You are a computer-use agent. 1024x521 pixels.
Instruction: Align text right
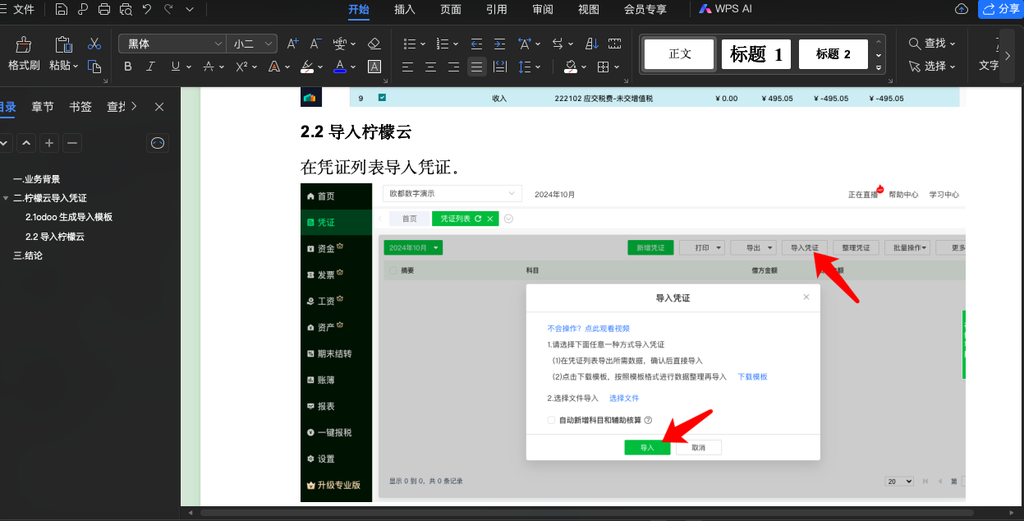[453, 67]
